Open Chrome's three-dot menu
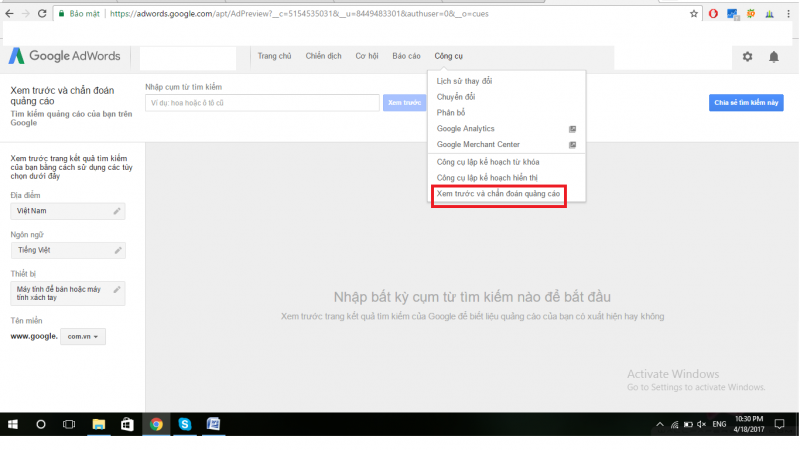Screen dimensions: 800x450 tap(788, 14)
